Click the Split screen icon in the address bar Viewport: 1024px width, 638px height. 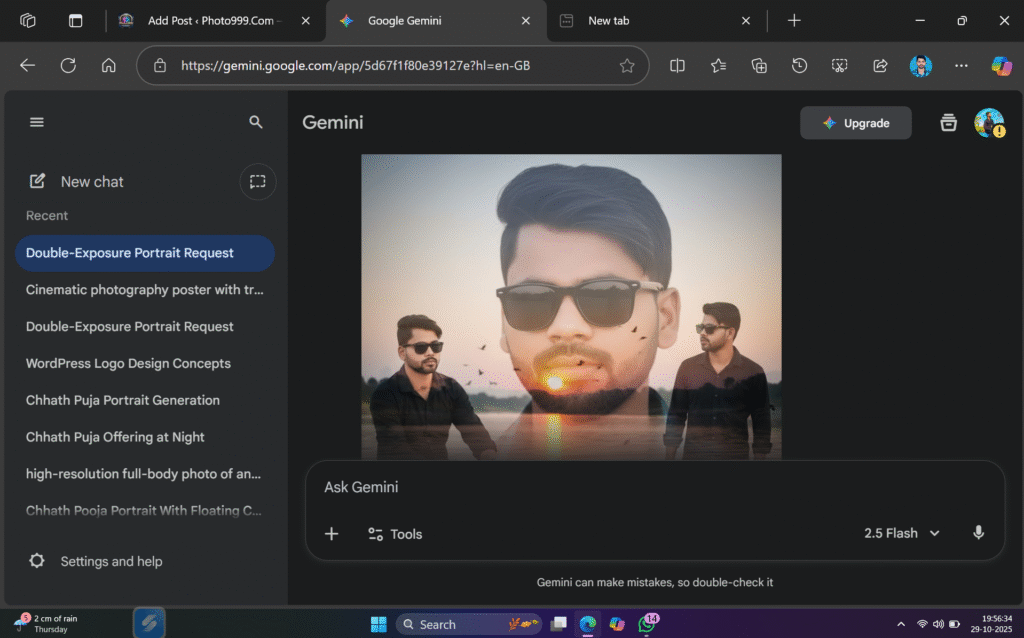677,66
